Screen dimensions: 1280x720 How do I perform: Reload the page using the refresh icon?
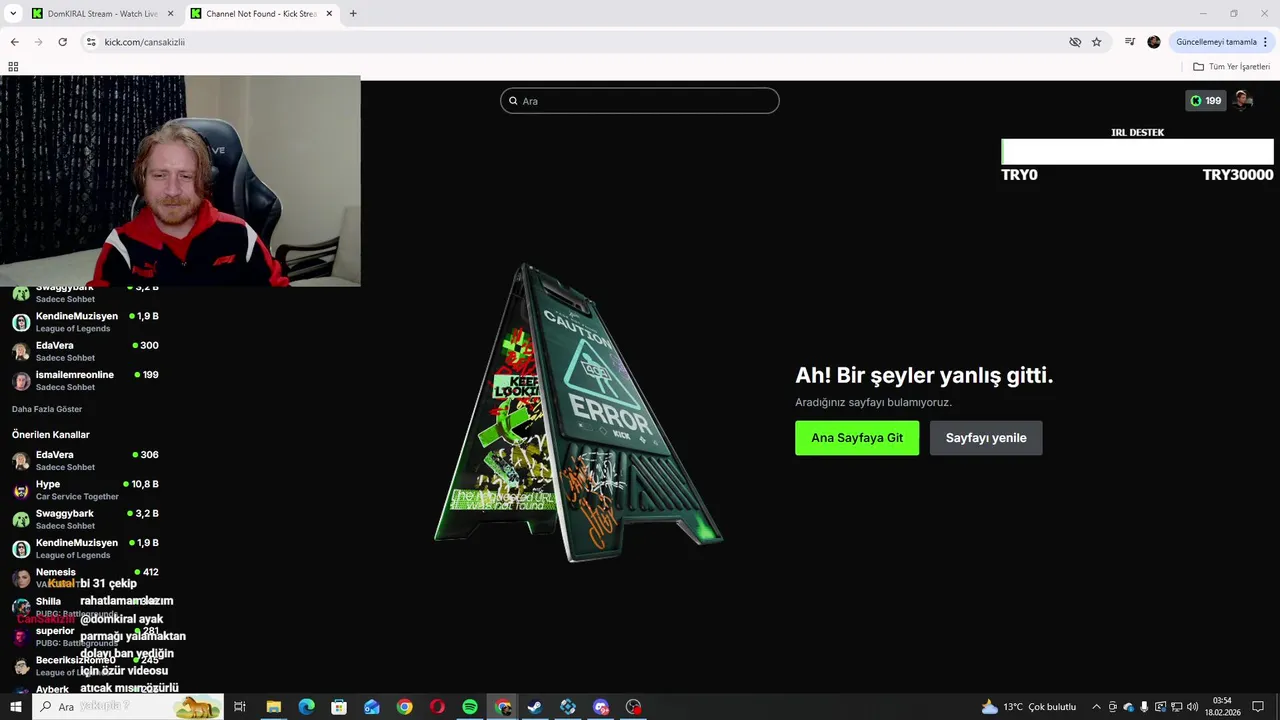[x=62, y=42]
